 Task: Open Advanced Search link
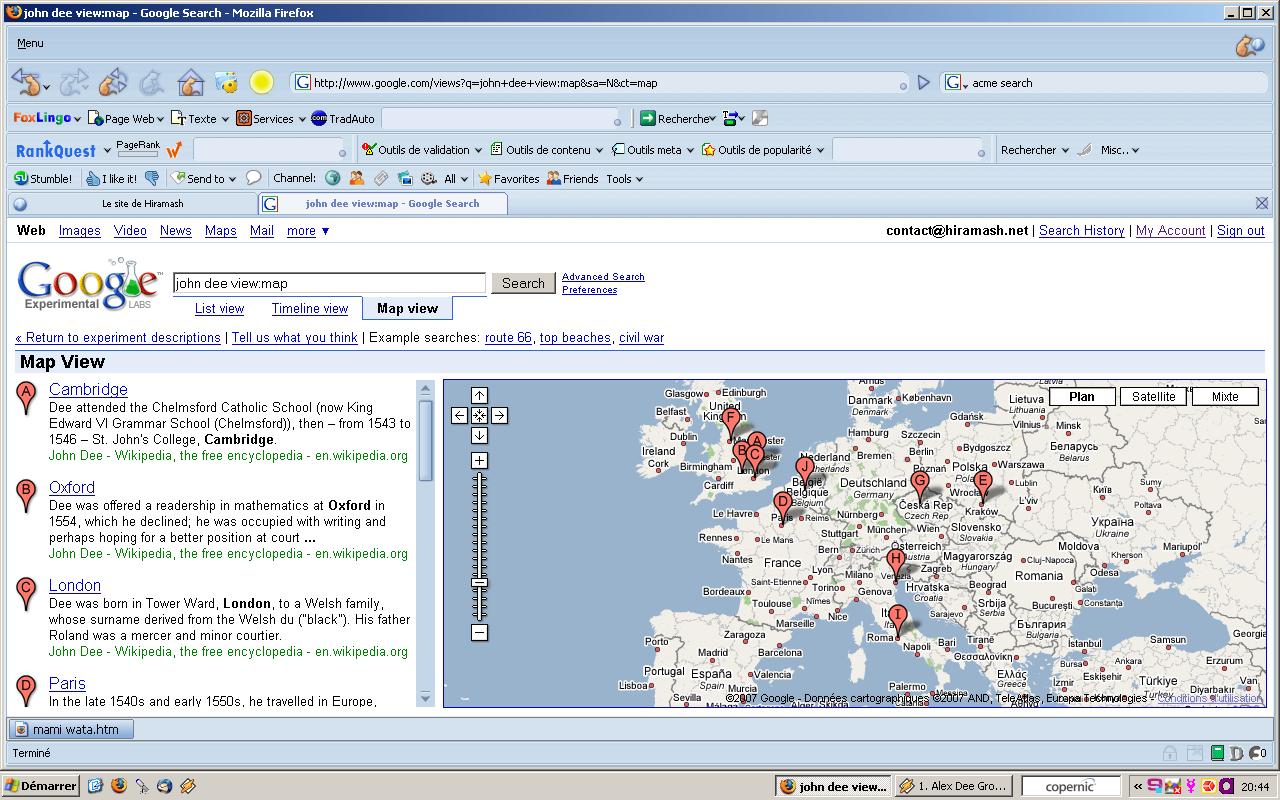603,277
